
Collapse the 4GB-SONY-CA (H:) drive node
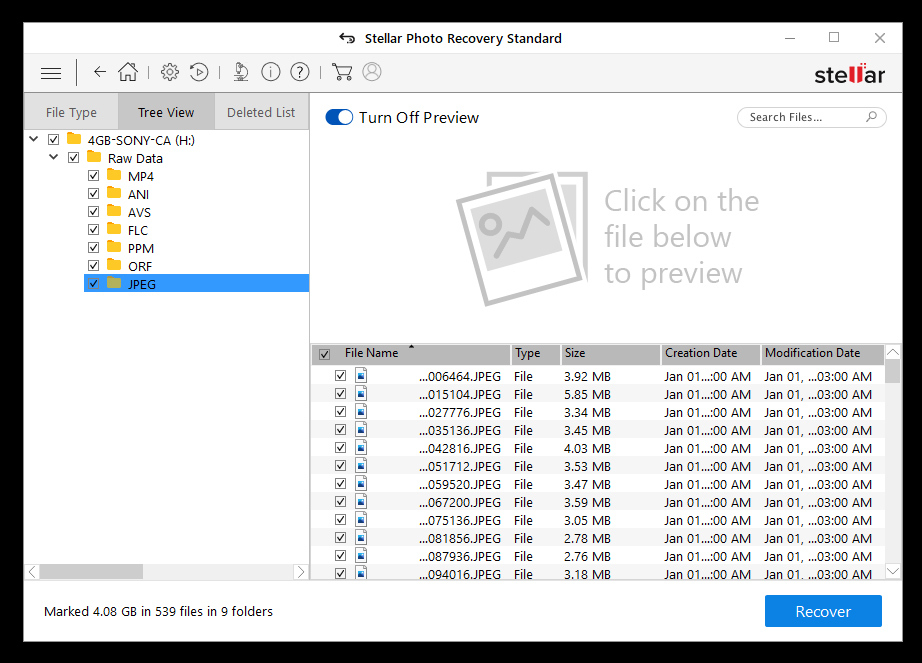[x=34, y=140]
